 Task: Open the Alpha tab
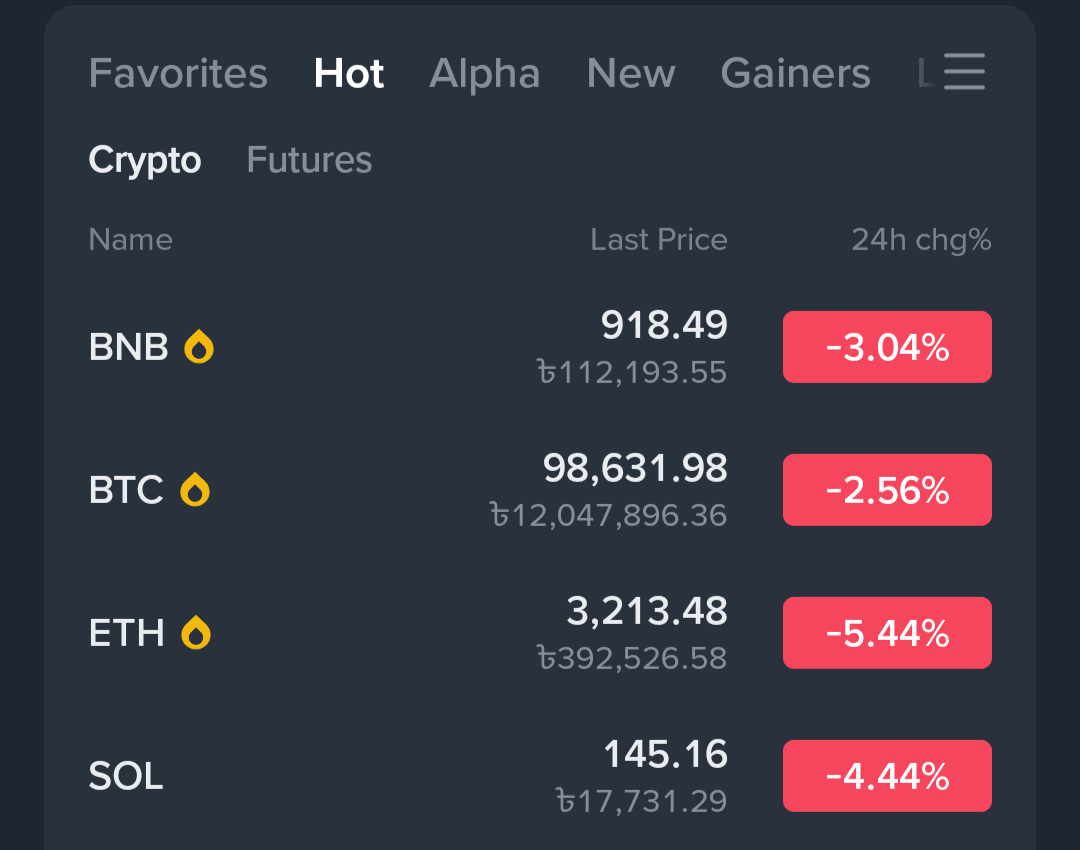pos(485,74)
